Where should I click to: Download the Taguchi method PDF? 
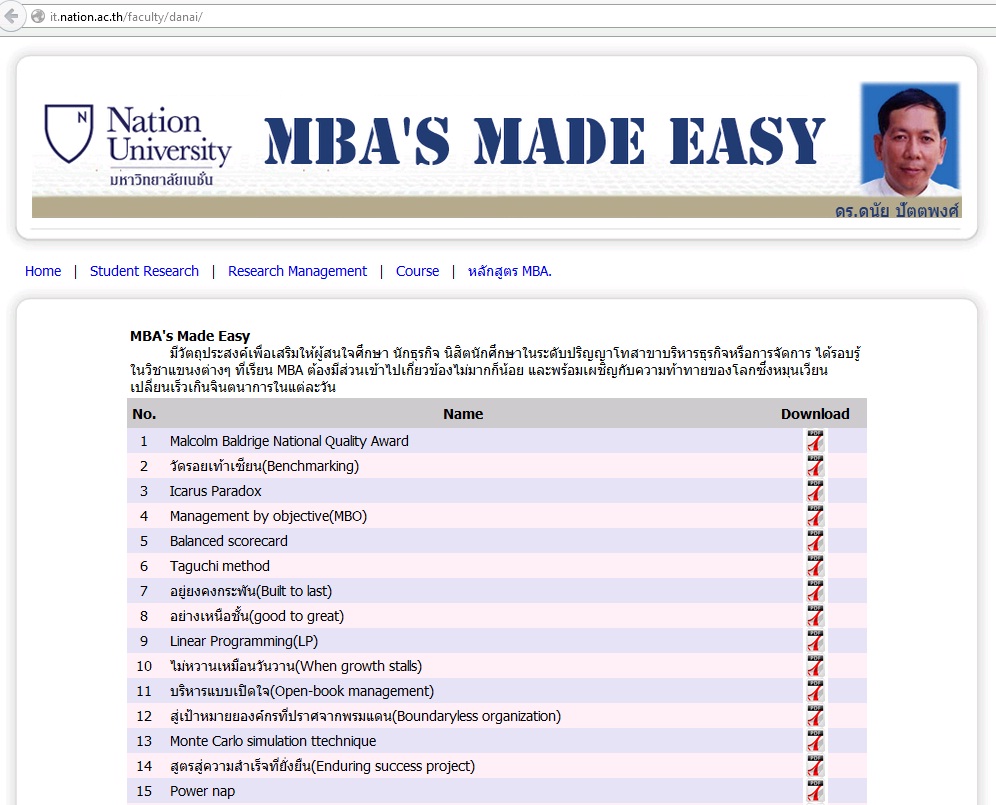(815, 566)
